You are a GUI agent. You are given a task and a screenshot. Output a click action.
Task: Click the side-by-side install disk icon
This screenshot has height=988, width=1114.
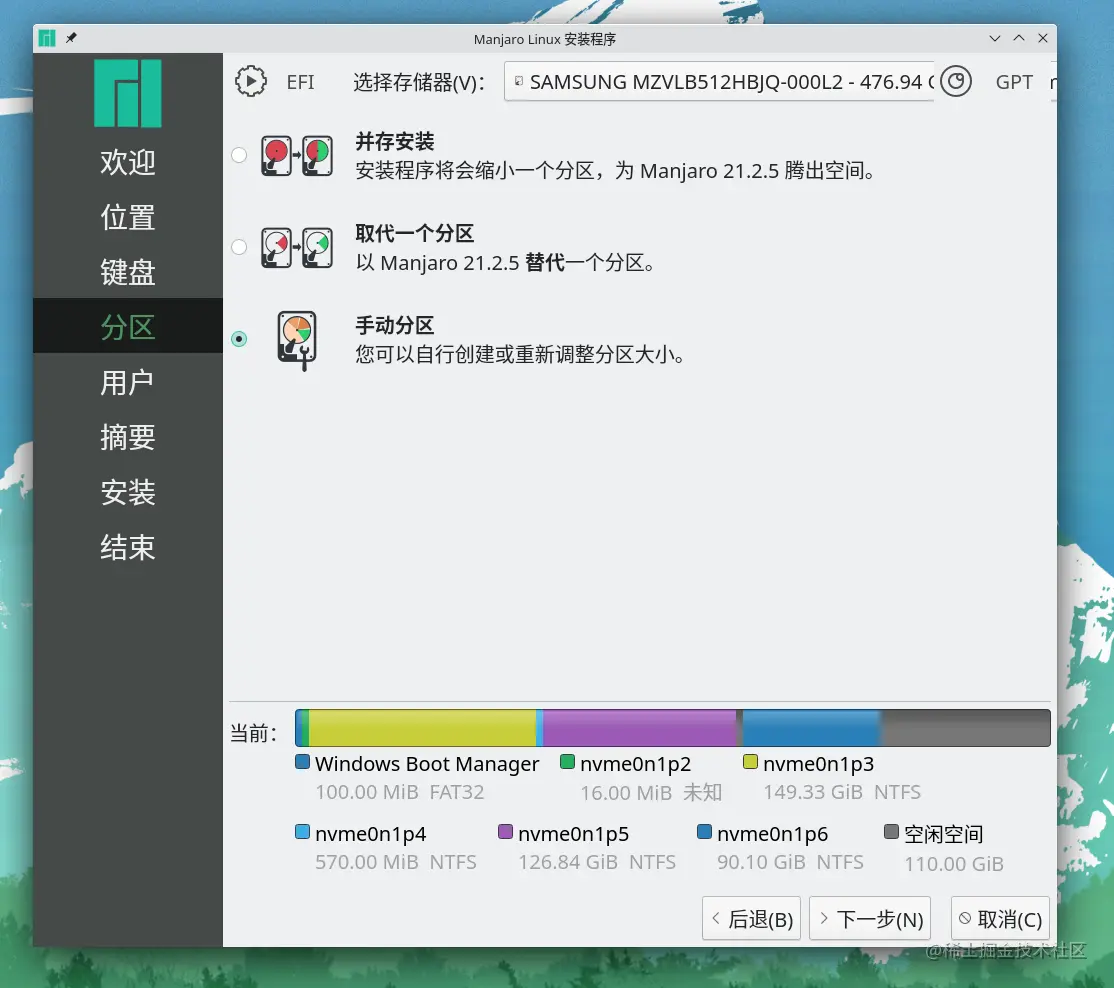tap(296, 156)
